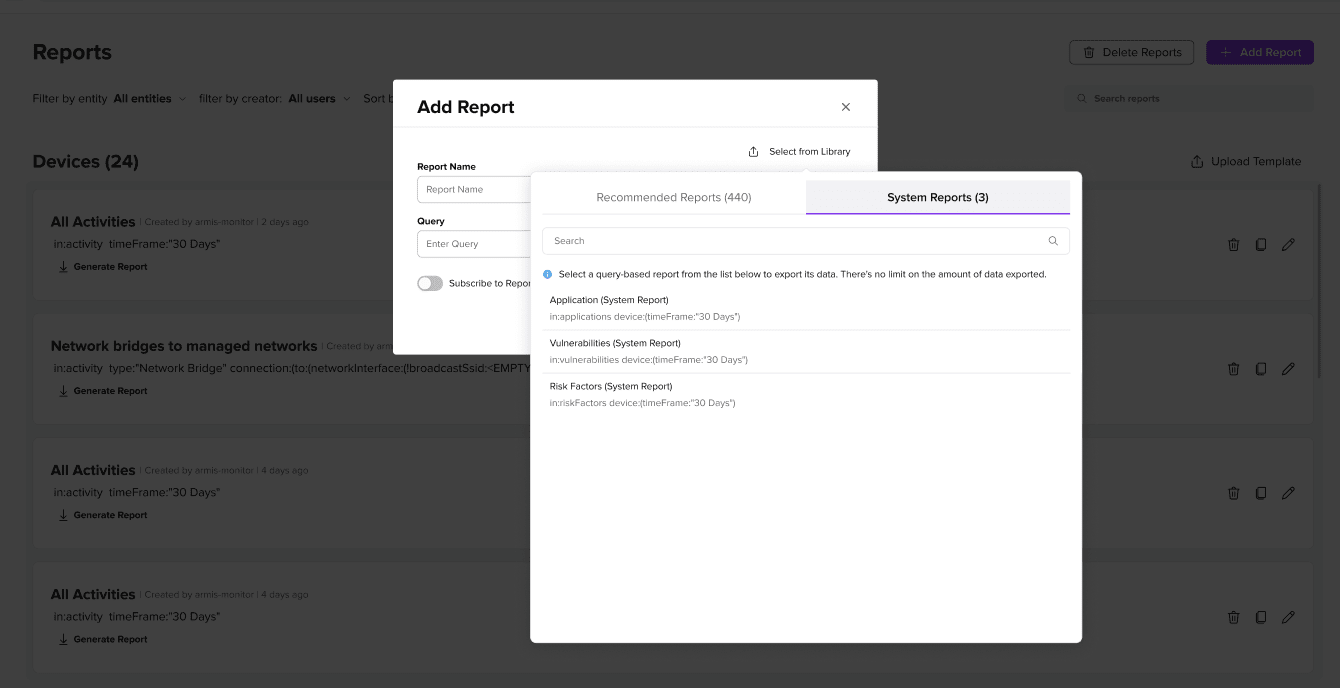Click the Devices (24) heading

click(86, 161)
